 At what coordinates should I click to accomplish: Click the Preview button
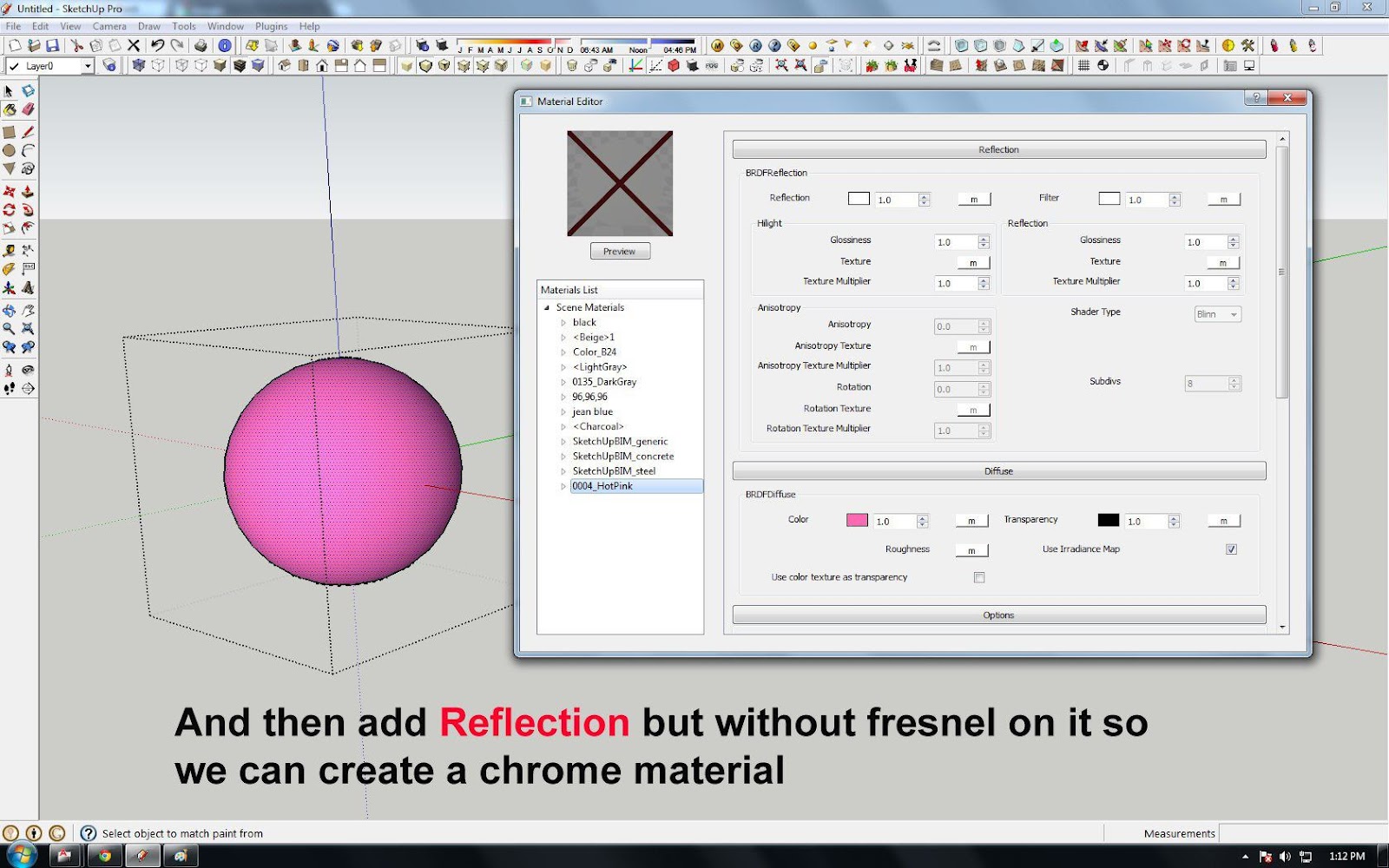point(620,251)
